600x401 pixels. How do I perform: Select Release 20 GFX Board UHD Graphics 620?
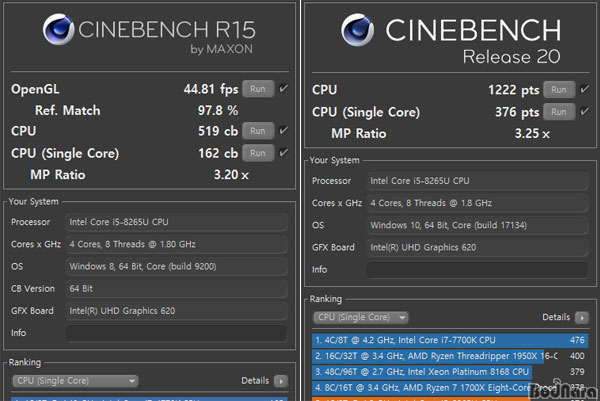coord(477,248)
